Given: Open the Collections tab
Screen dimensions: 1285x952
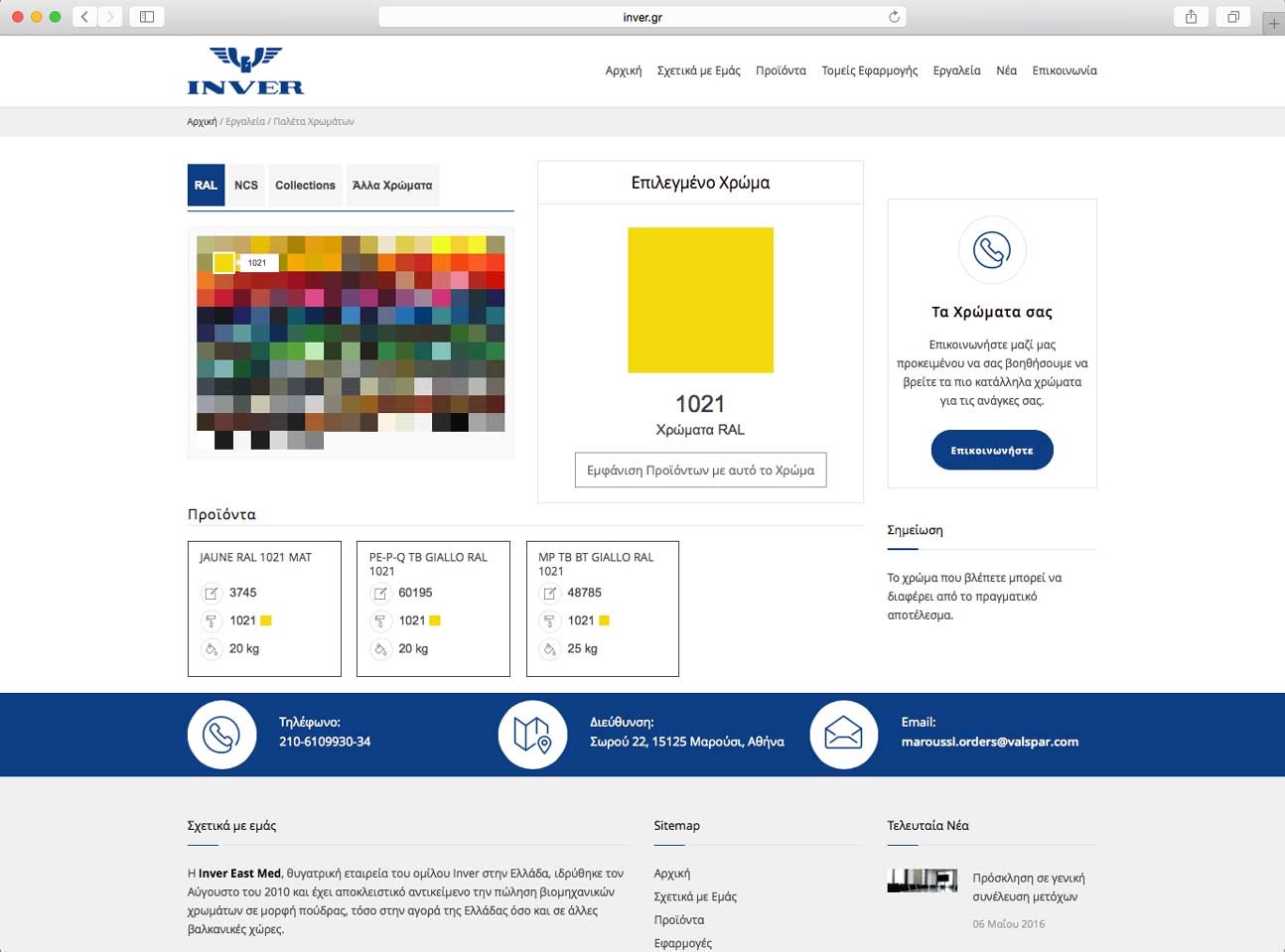Looking at the screenshot, I should pyautogui.click(x=305, y=186).
